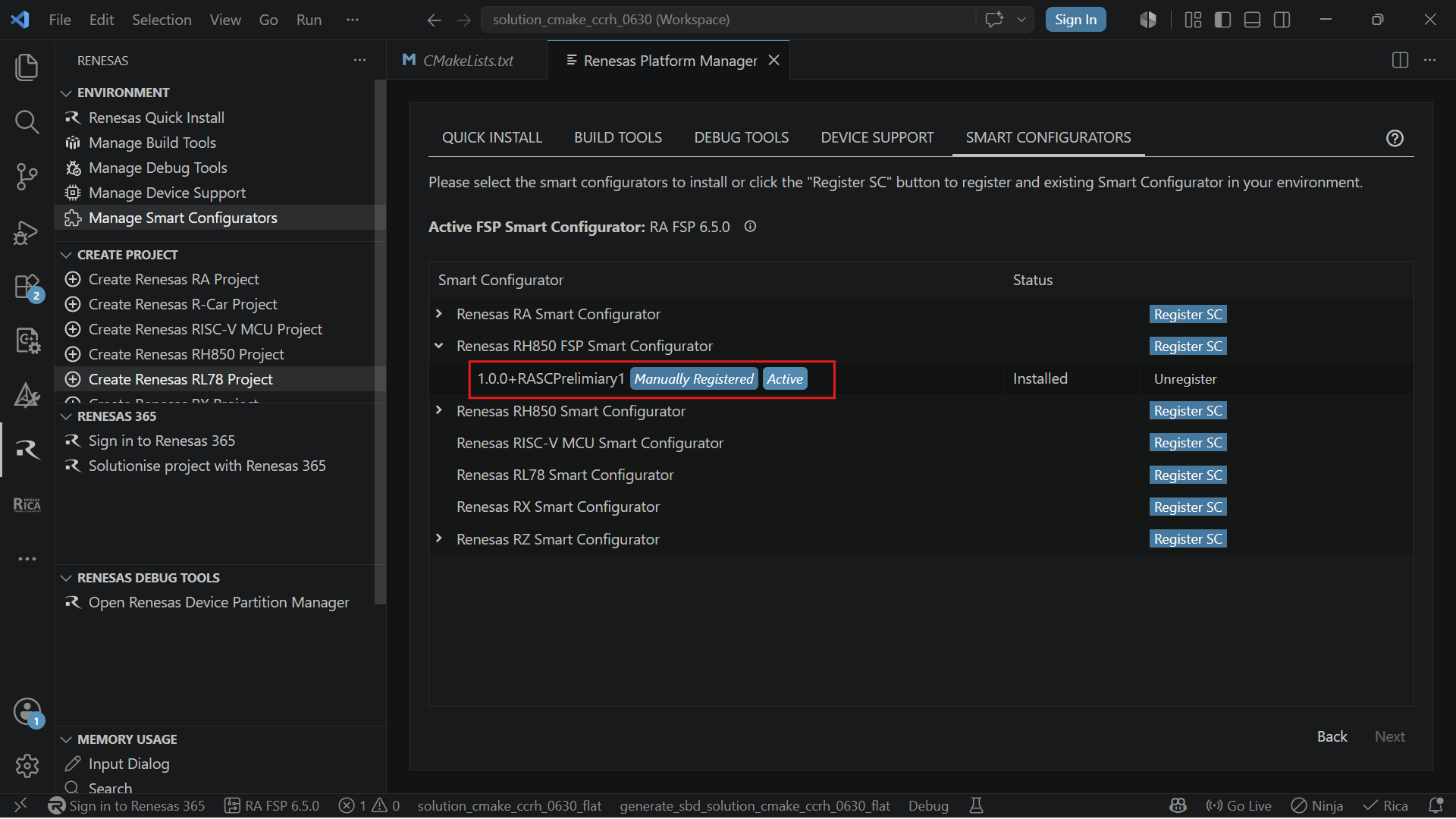The image size is (1456, 819).
Task: Collapse the RENESAS DEBUG TOOLS section
Action: click(66, 578)
